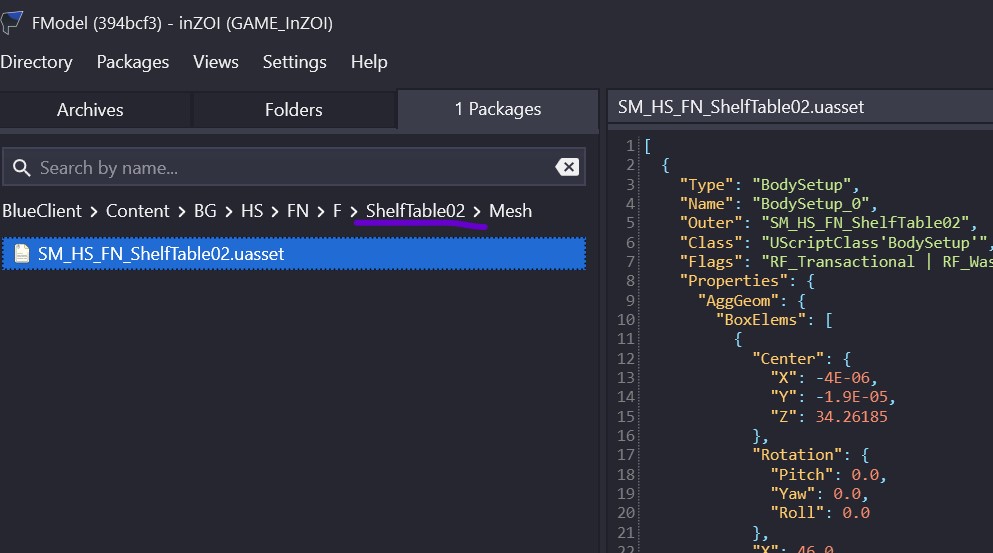
Task: Open the Packages menu
Action: [132, 62]
